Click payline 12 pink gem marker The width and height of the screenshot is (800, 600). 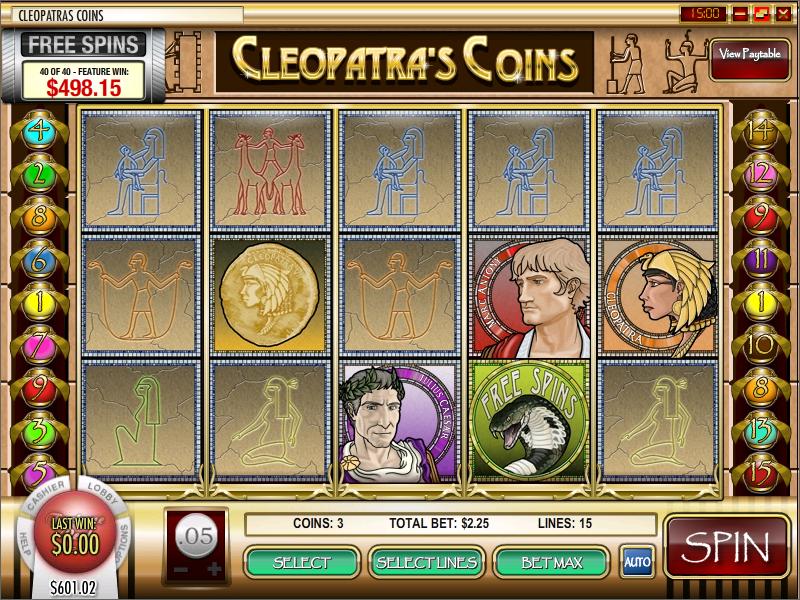pyautogui.click(x=760, y=174)
